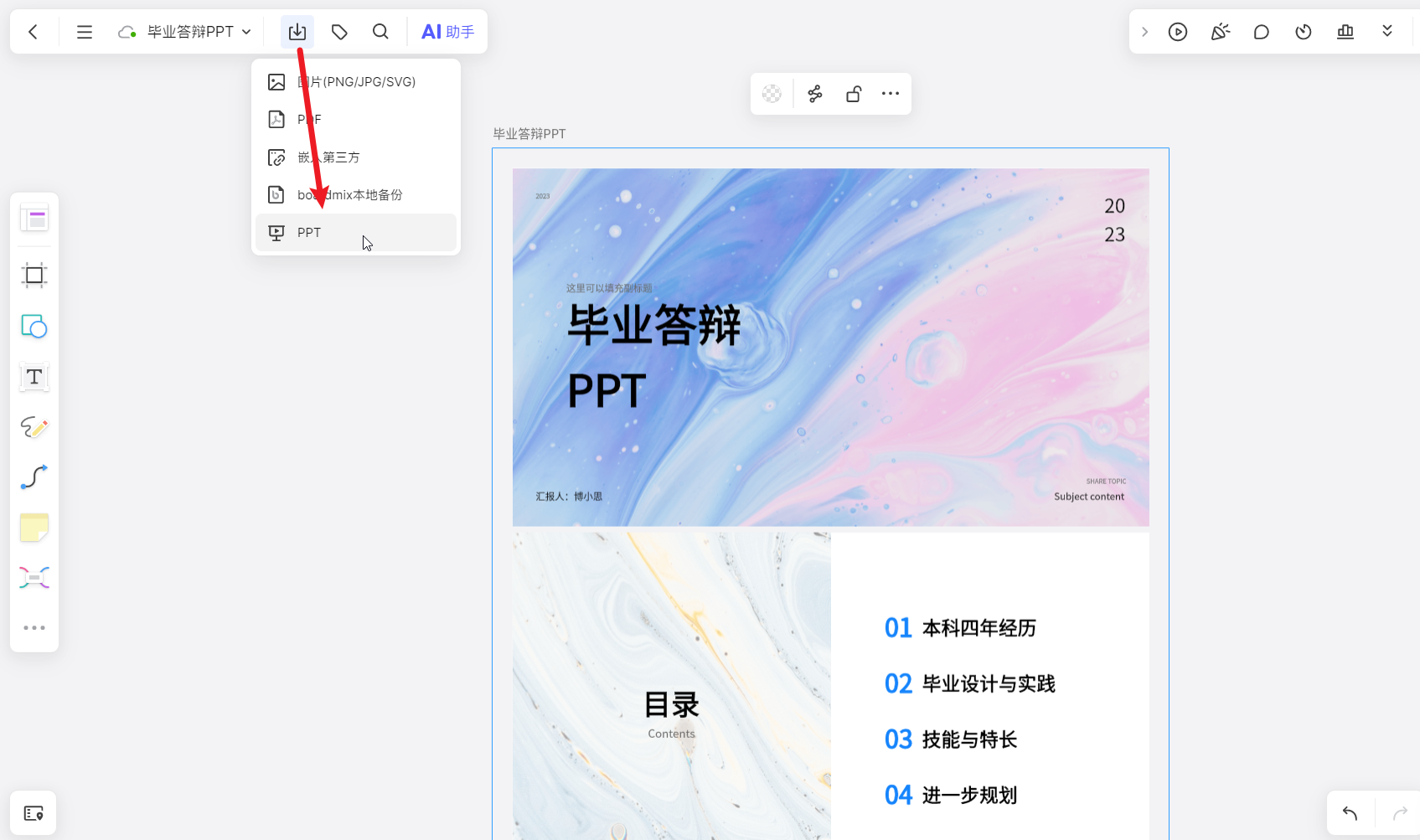Open the map notes panel at bottom left
The image size is (1420, 840).
click(34, 812)
